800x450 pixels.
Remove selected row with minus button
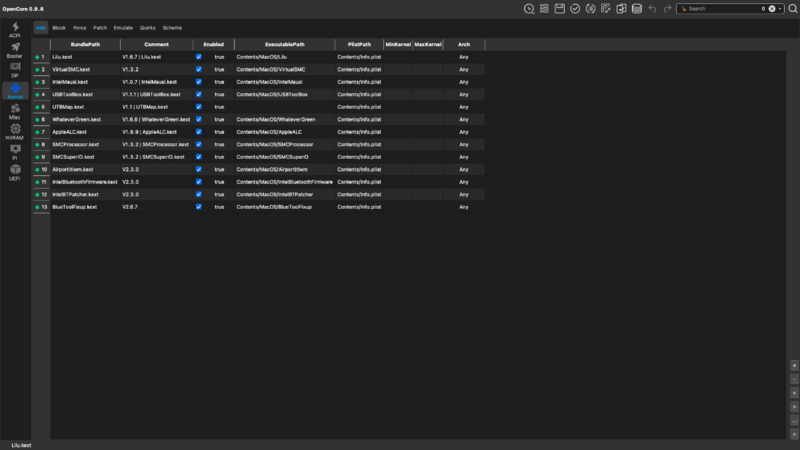[794, 379]
